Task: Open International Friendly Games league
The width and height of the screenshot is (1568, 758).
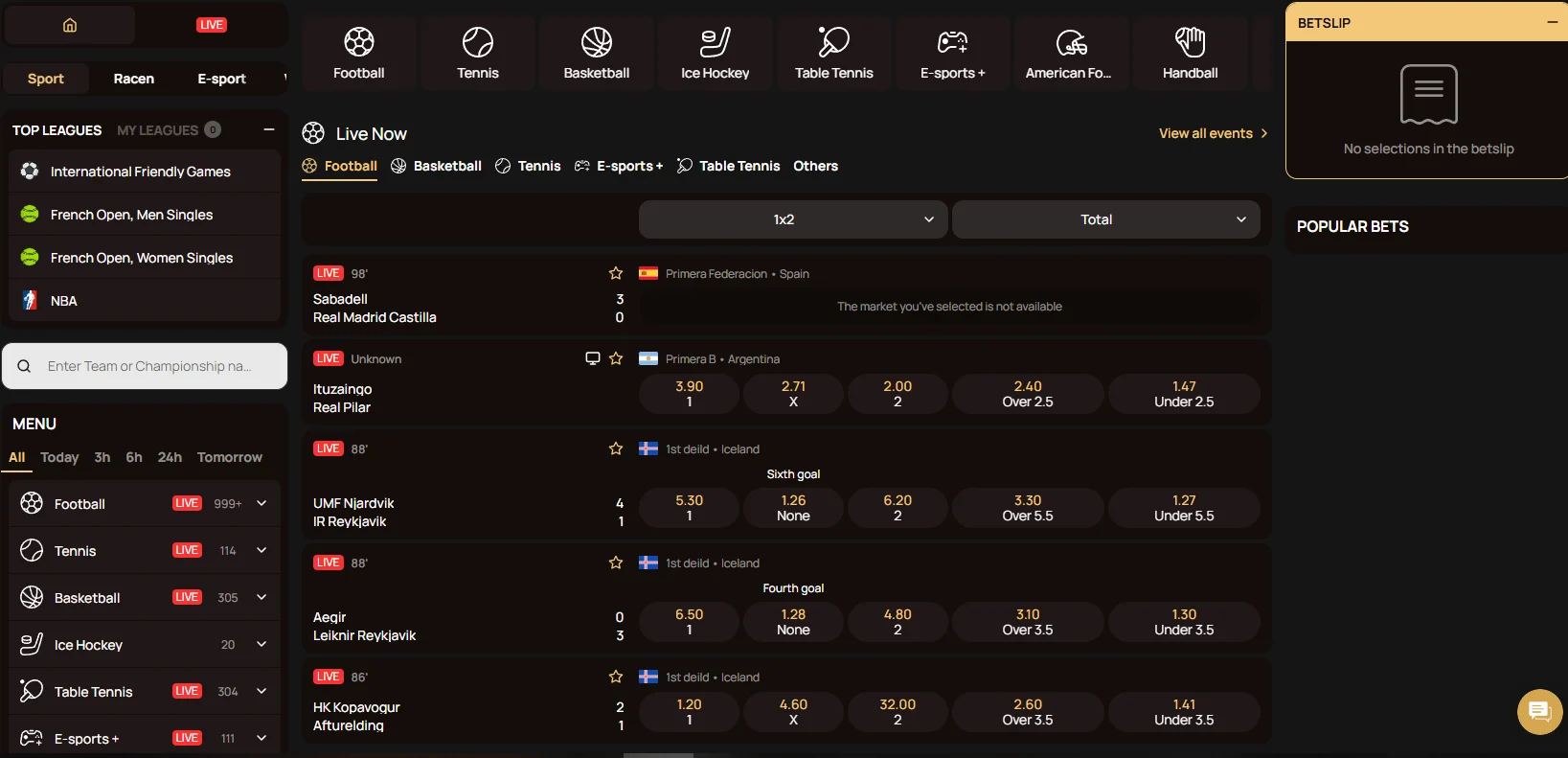Action: [x=145, y=172]
